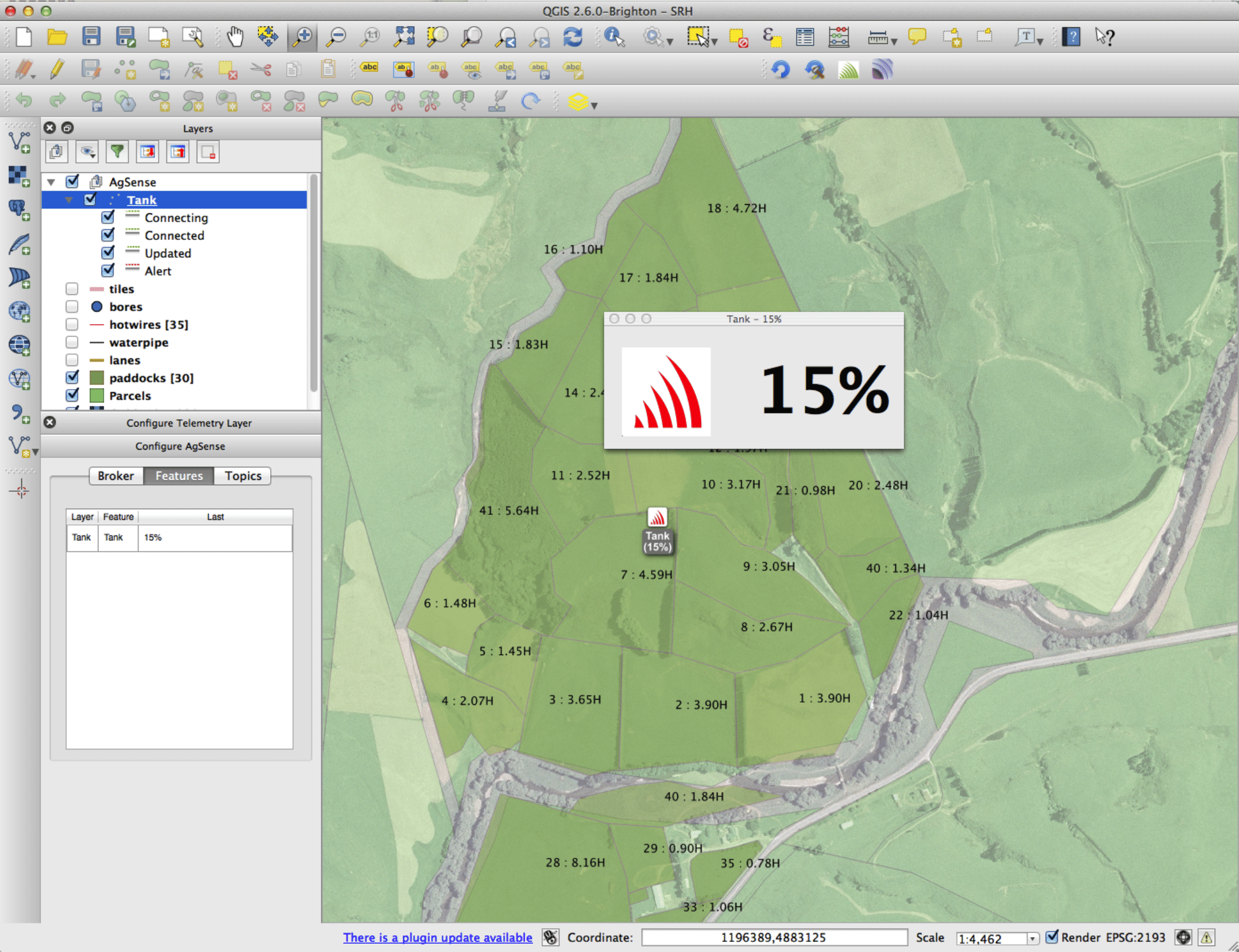Toggle the AgSense group checkbox
The width and height of the screenshot is (1239, 952).
pos(72,181)
